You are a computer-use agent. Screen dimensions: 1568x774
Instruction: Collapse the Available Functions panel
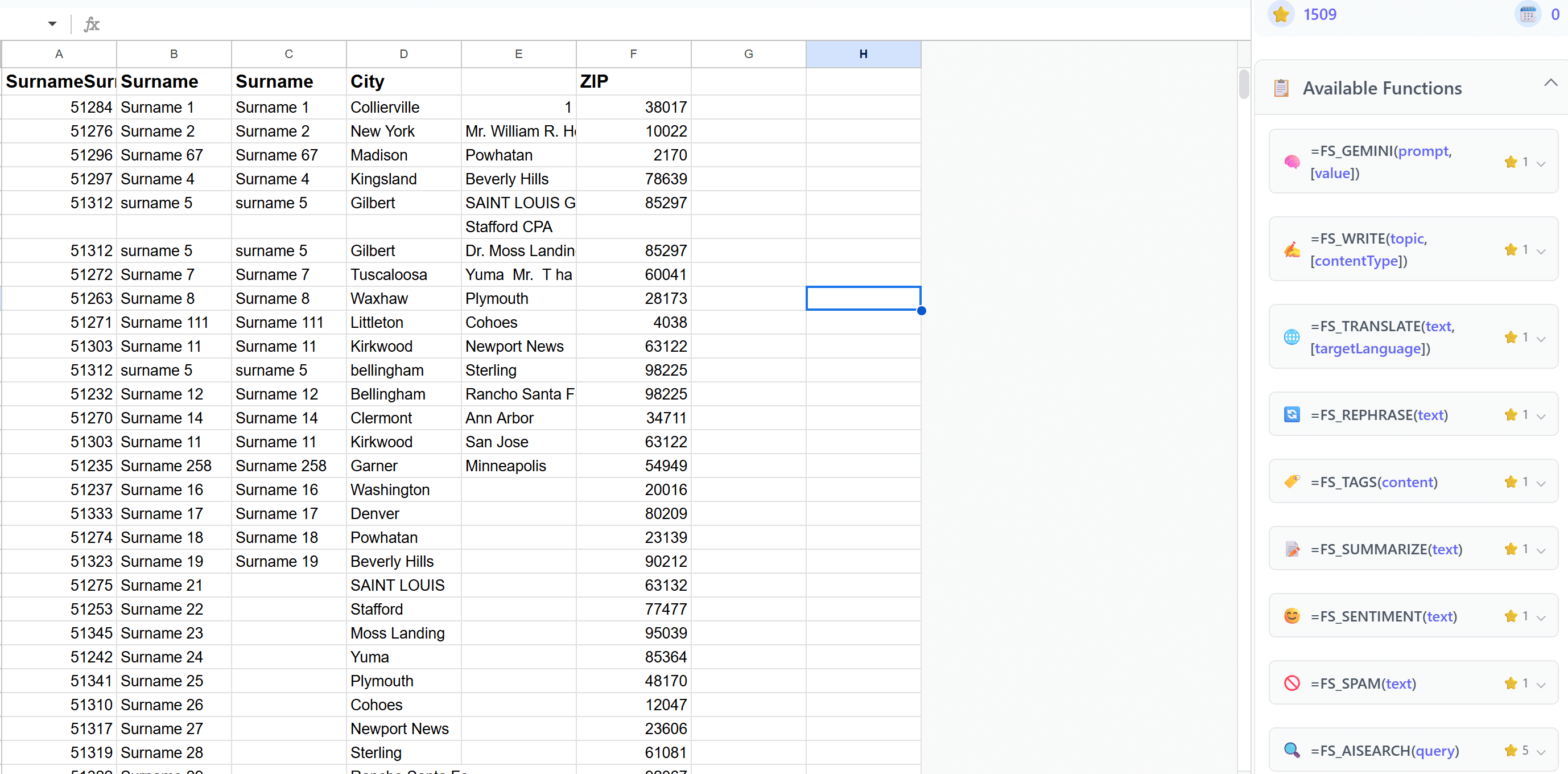tap(1551, 83)
